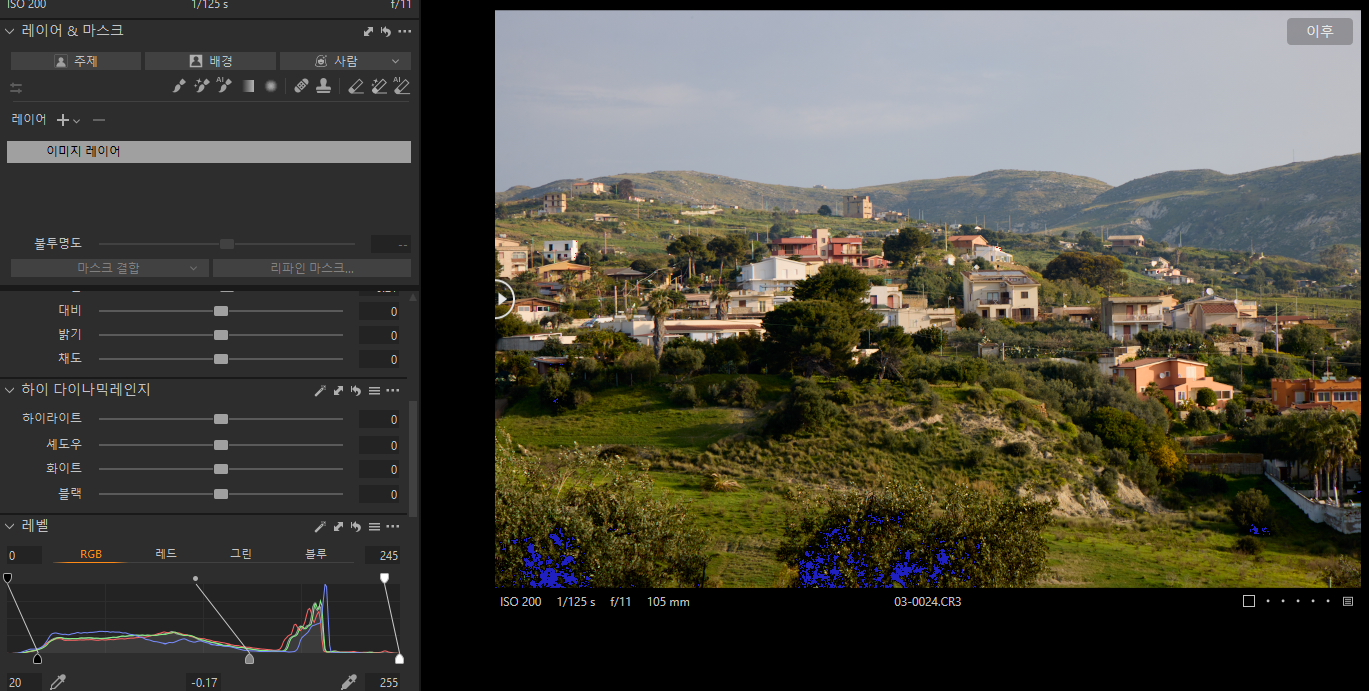The image size is (1369, 691).
Task: Open the 레벨 presets list
Action: coord(374,526)
